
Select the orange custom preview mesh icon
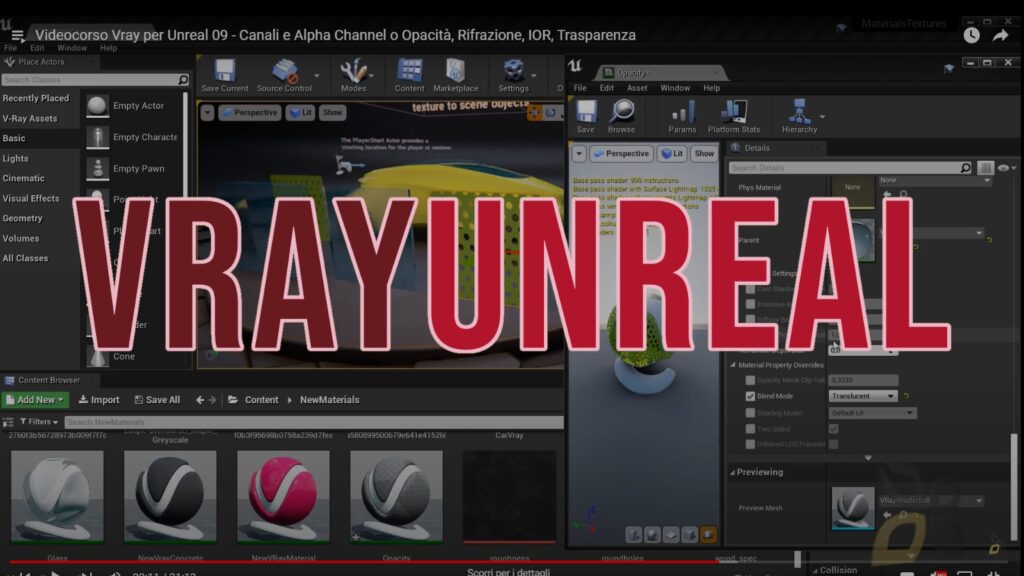(708, 536)
